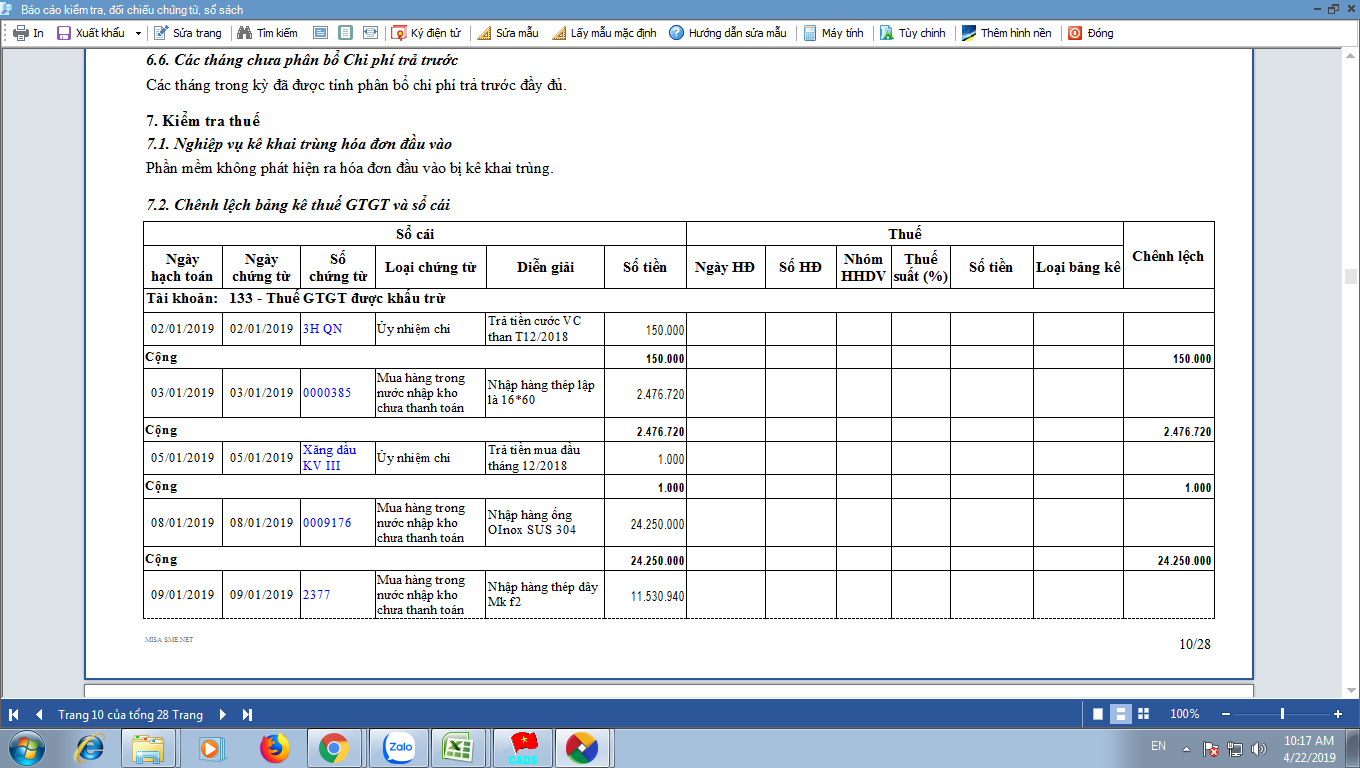This screenshot has width=1360, height=768.
Task: Show hidden system tray icons arrow
Action: 1186,748
